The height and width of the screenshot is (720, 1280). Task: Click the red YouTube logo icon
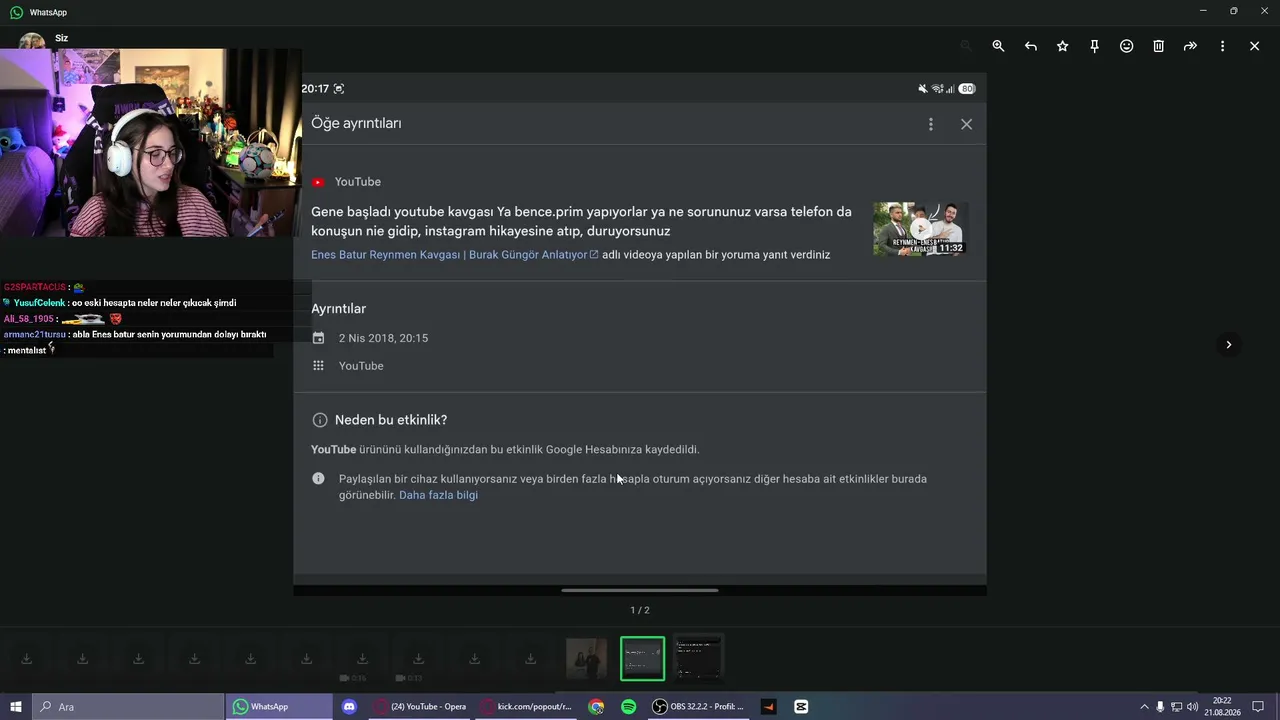pos(318,182)
